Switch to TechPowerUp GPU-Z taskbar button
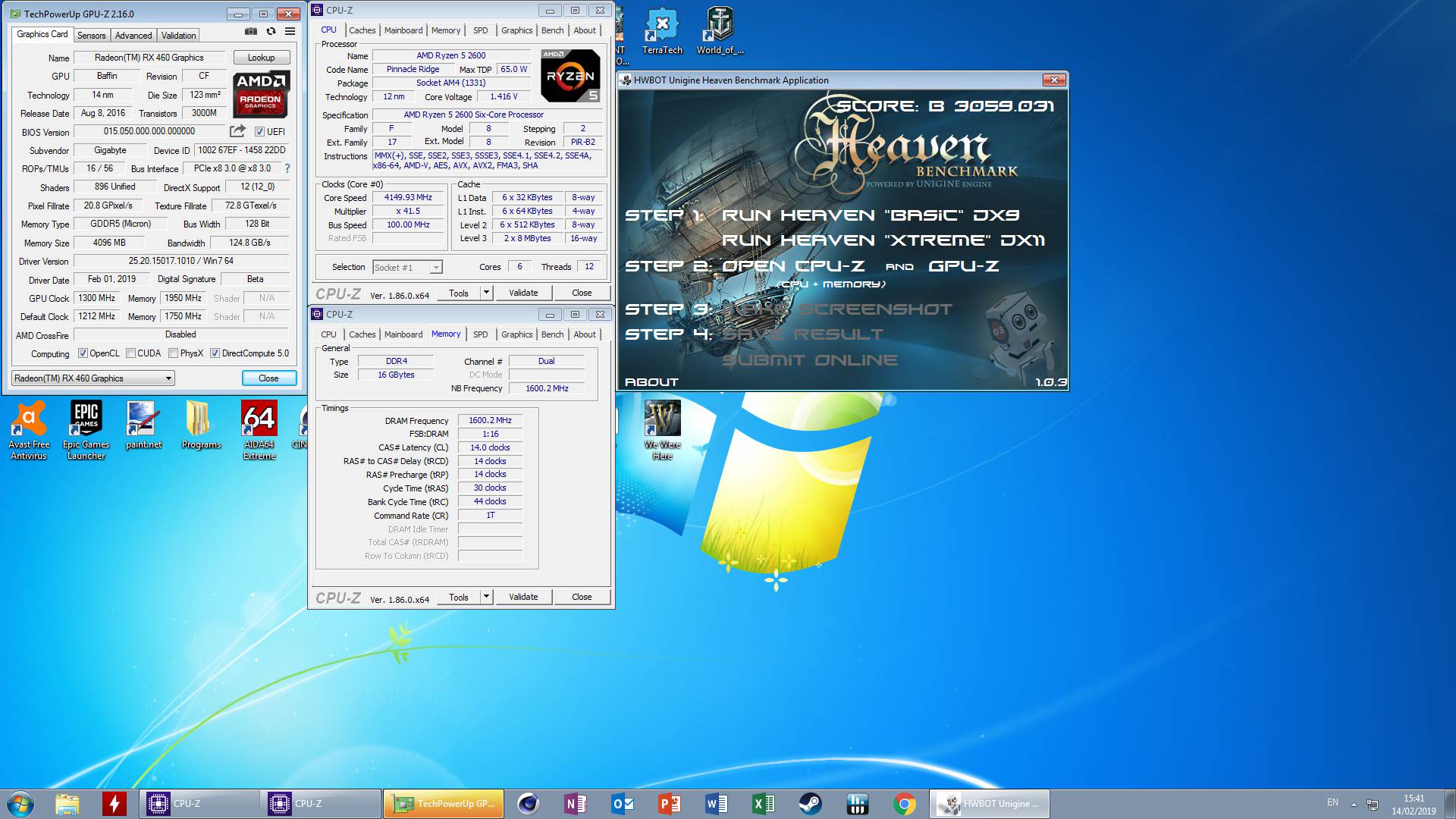This screenshot has height=819, width=1456. click(444, 804)
